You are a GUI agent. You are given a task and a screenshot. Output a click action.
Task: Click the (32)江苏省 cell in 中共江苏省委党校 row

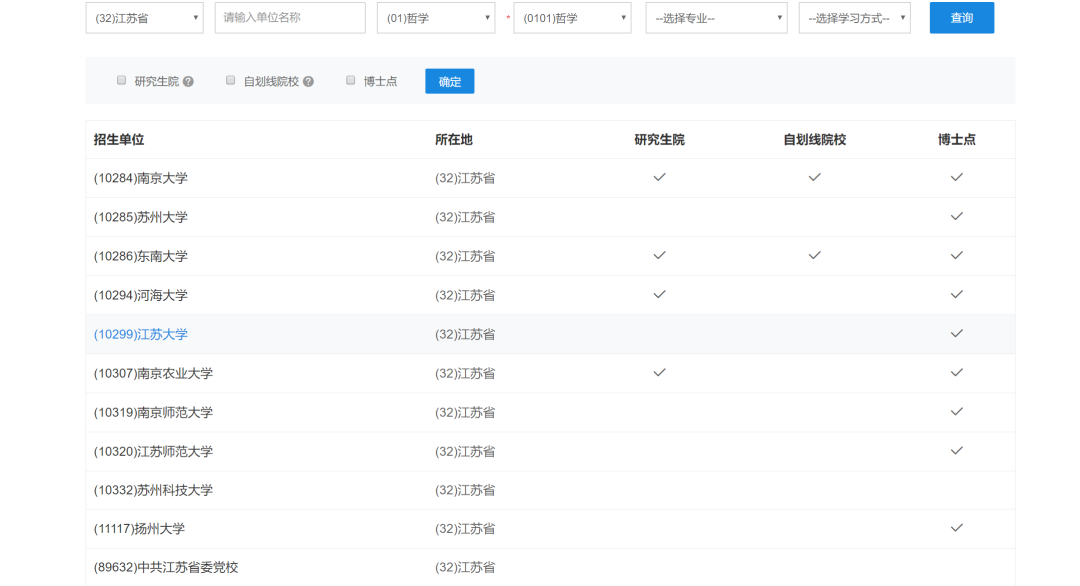[x=465, y=567]
